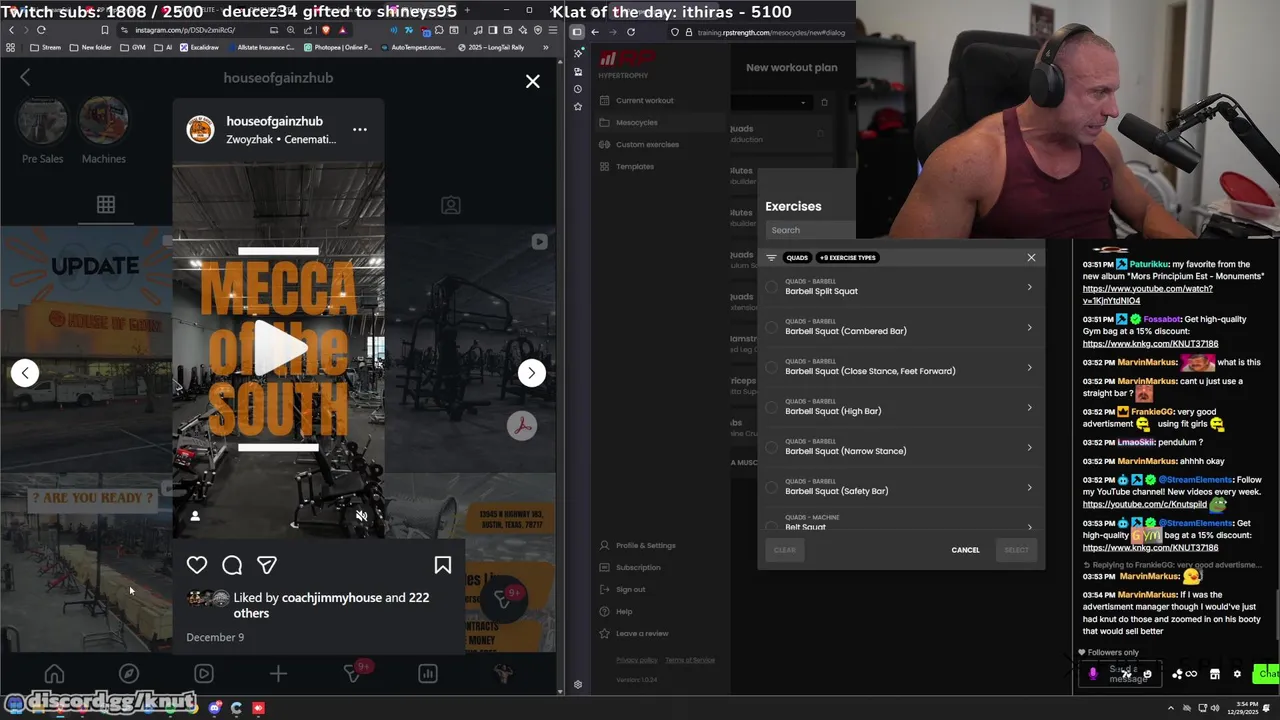Open Instagram dashboard bar chart icon
The width and height of the screenshot is (1280, 720).
[x=428, y=674]
